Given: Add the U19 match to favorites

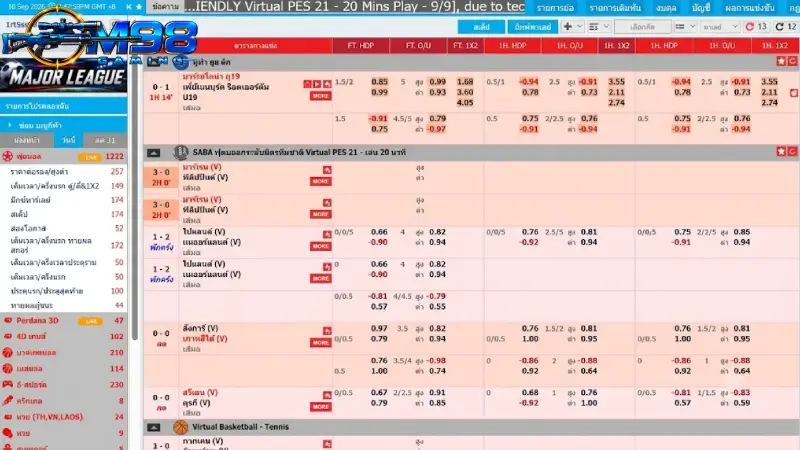Looking at the screenshot, I should click(x=327, y=84).
